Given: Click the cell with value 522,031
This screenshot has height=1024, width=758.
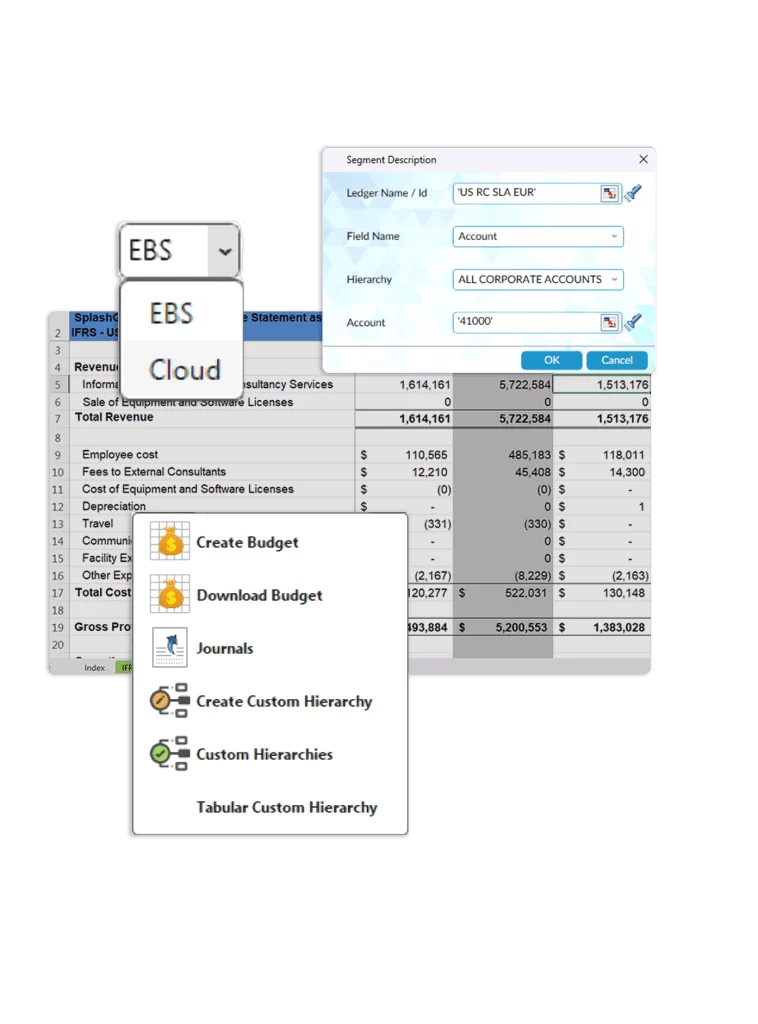Looking at the screenshot, I should pyautogui.click(x=503, y=593).
